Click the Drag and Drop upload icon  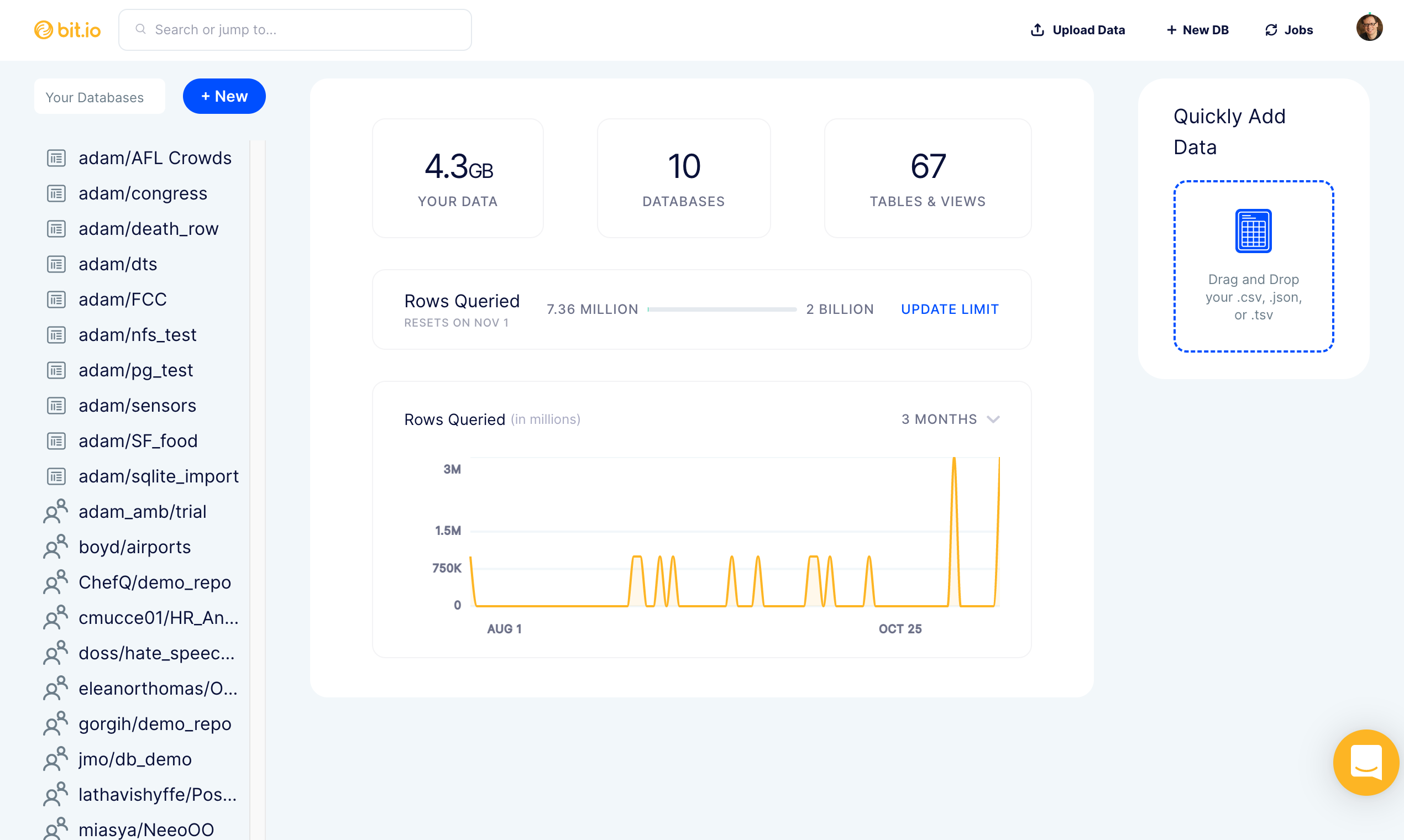click(1253, 230)
